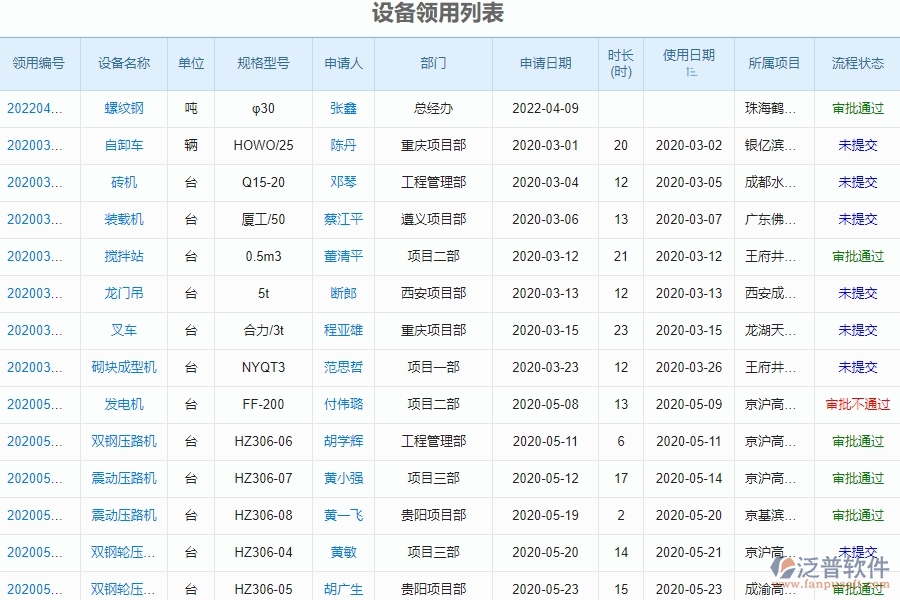Screen dimensions: 900x600
Task: View applicant 黄一飞 profile
Action: pyautogui.click(x=343, y=515)
